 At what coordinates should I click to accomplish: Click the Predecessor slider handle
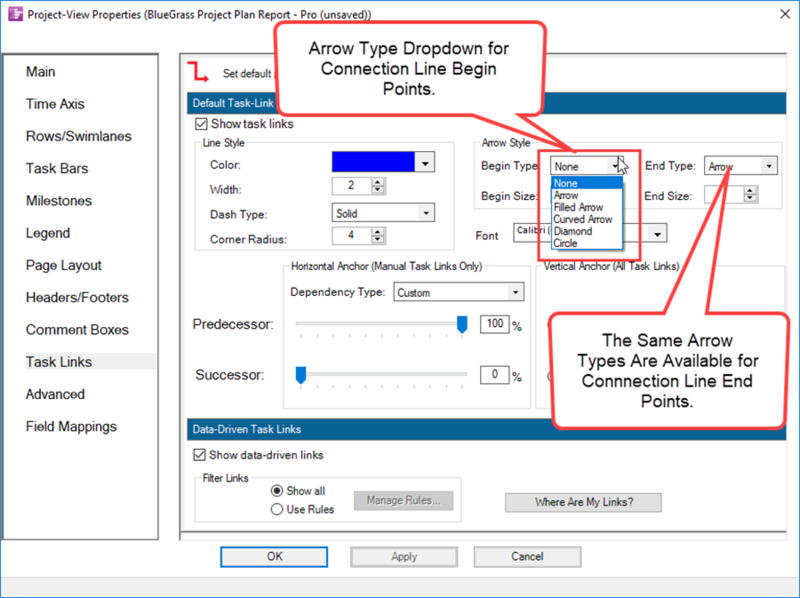coord(462,324)
